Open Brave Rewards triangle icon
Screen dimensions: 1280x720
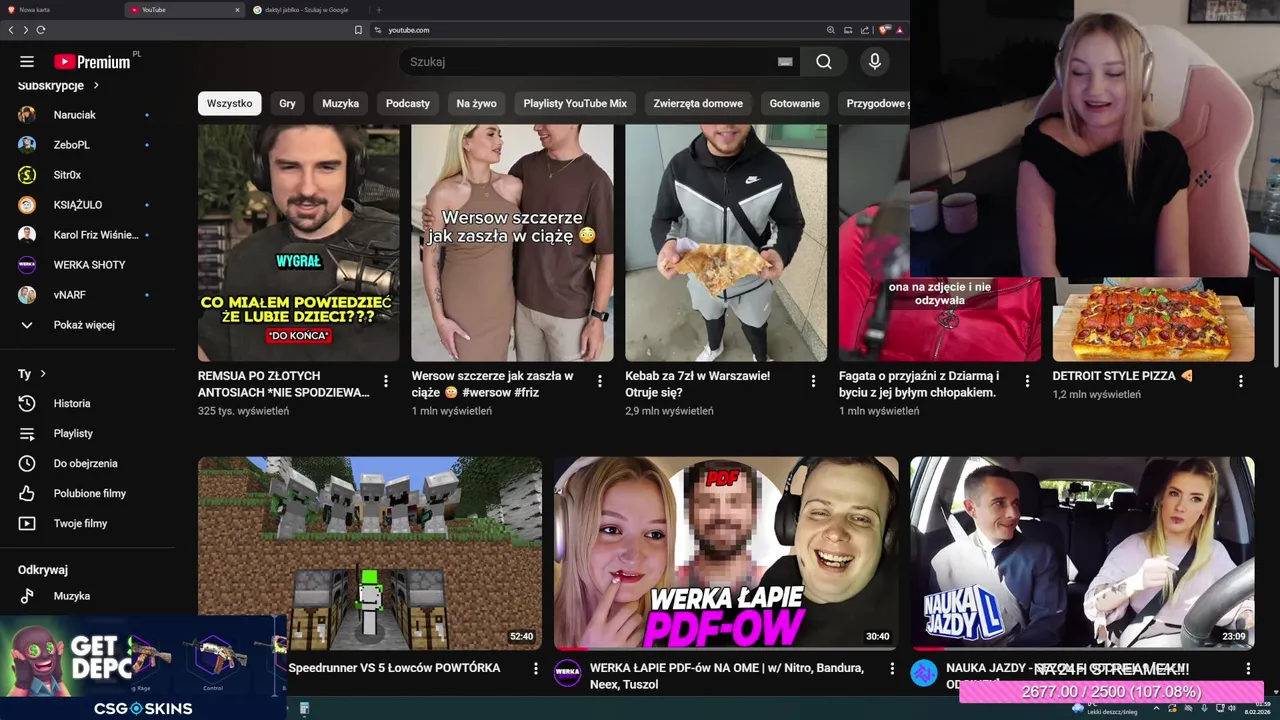(x=899, y=30)
